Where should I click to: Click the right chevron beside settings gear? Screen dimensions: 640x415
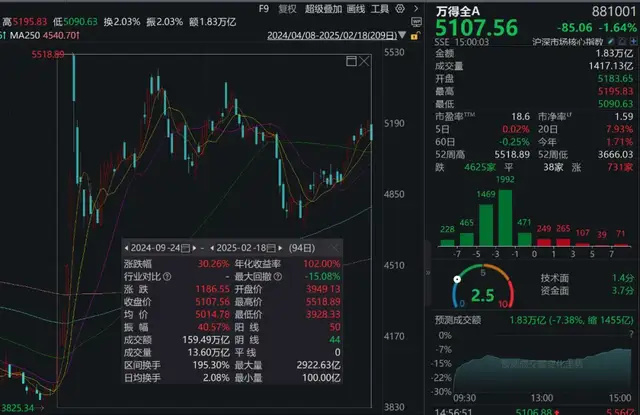click(x=416, y=9)
